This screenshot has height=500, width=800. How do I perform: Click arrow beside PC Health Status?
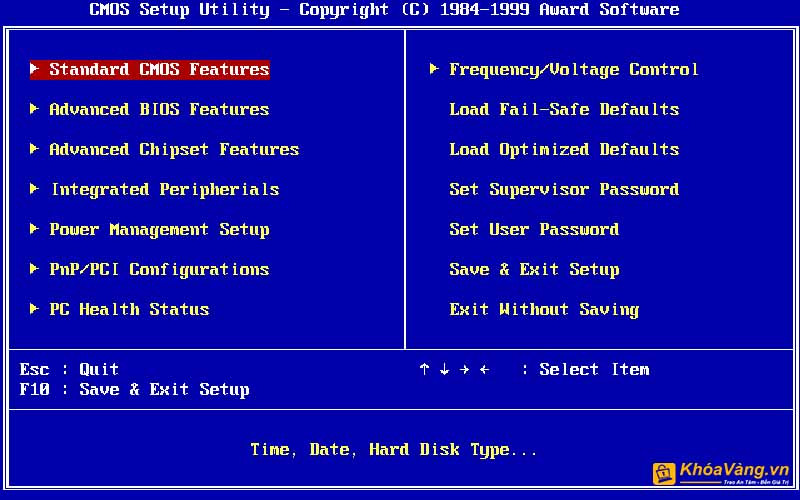click(34, 308)
